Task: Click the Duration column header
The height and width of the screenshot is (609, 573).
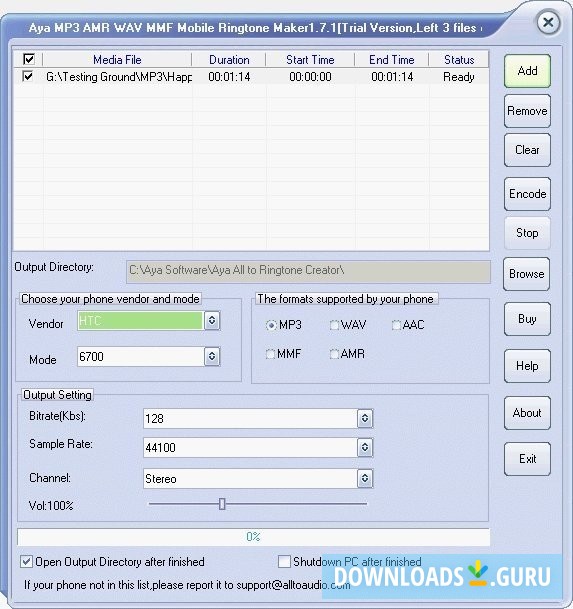Action: pos(229,60)
